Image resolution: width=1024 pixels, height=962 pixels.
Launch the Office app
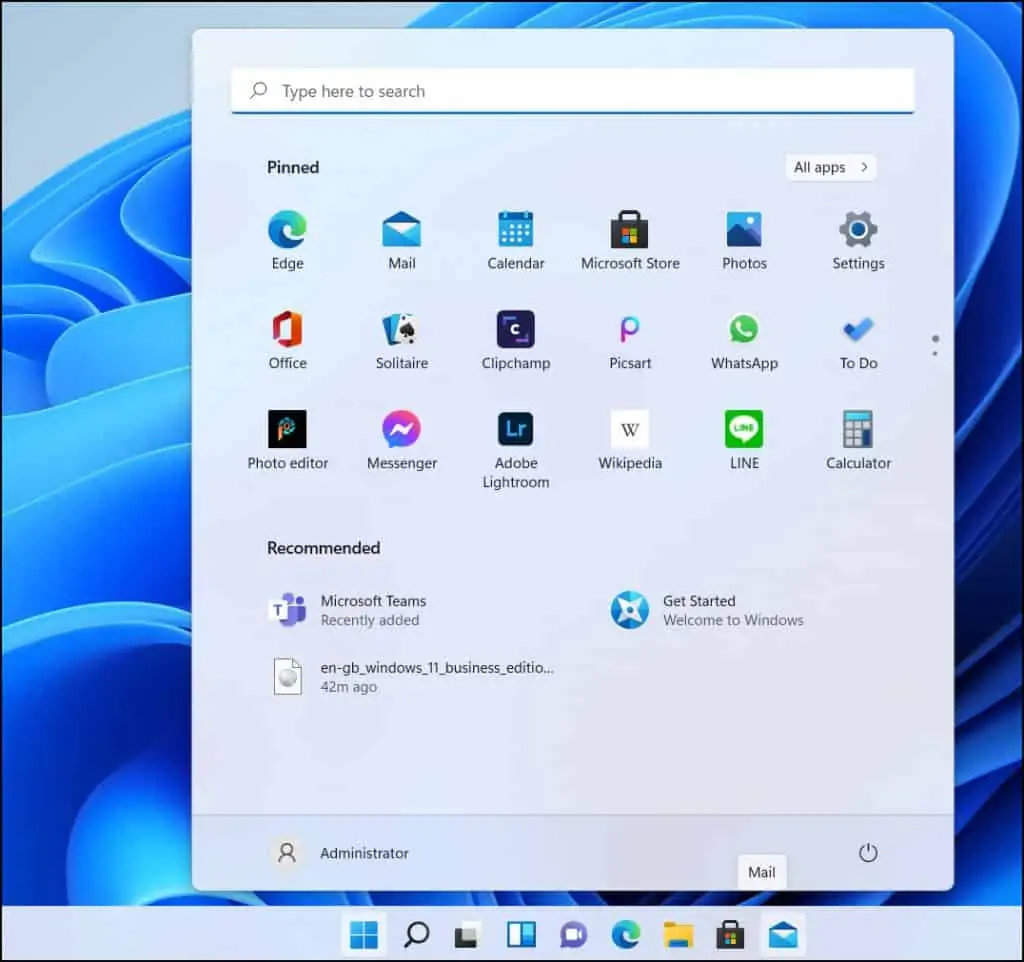[x=287, y=340]
